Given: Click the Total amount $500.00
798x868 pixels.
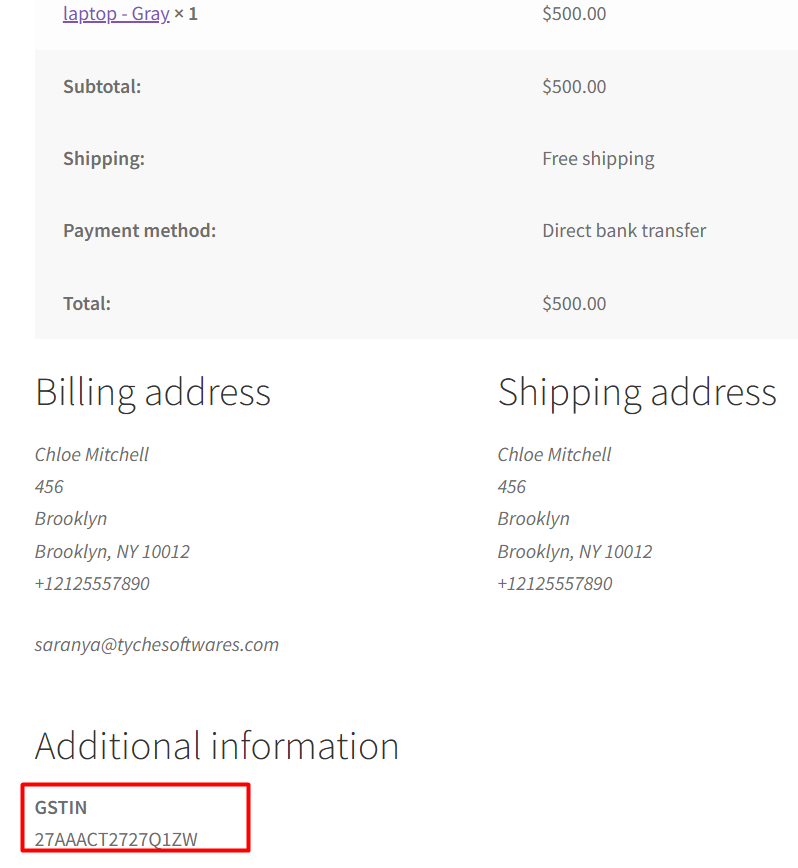Looking at the screenshot, I should click(x=574, y=303).
